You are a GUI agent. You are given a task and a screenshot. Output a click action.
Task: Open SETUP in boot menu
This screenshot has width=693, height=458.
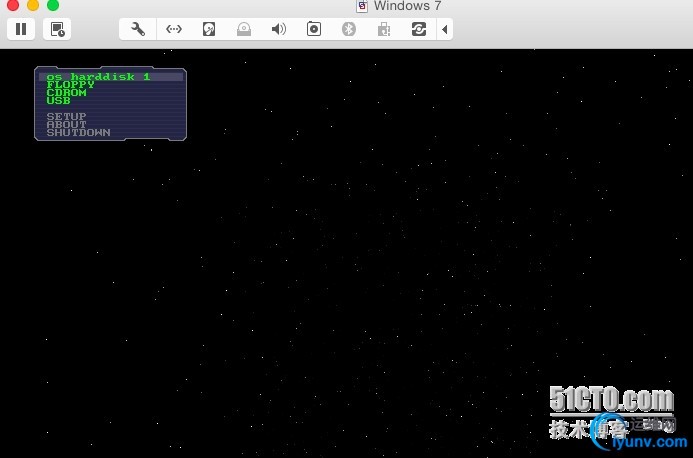66,116
